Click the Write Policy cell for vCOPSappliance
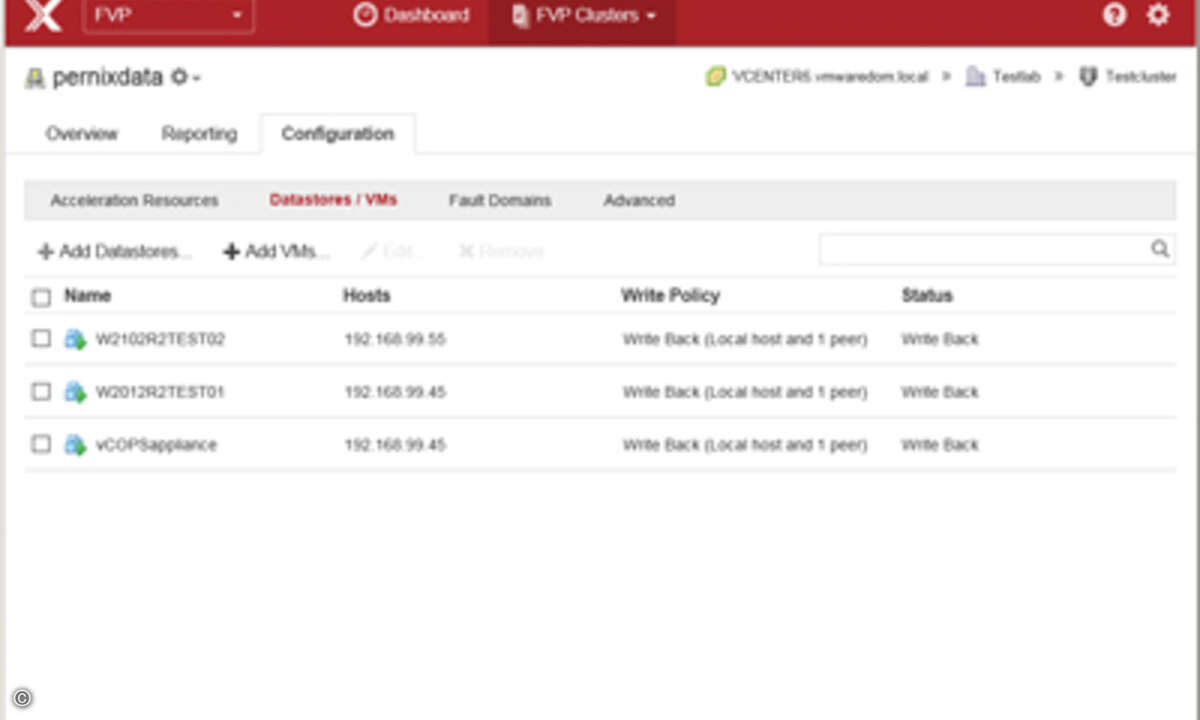This screenshot has height=720, width=1200. (745, 446)
